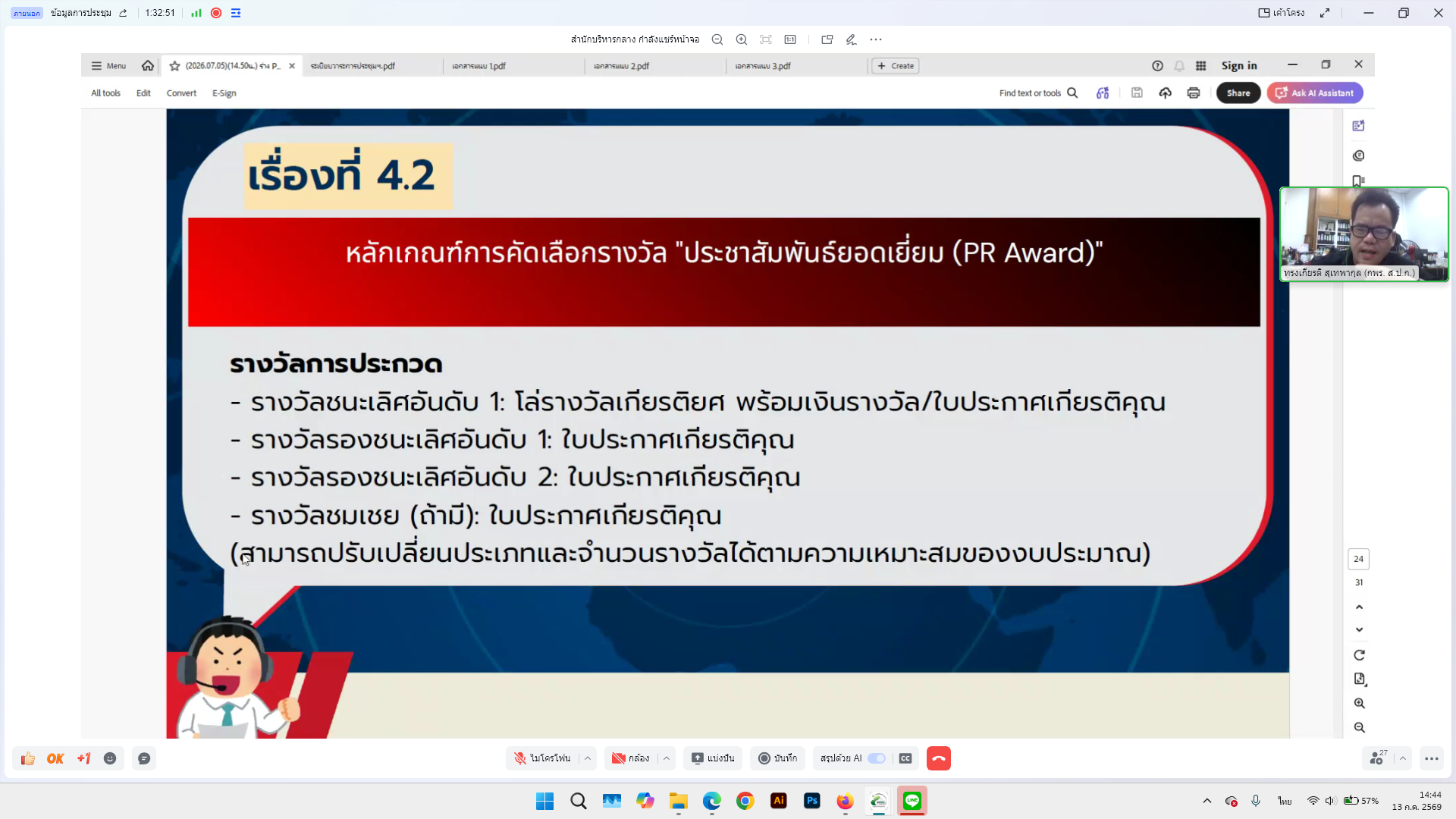Zoom in the shared screen view
This screenshot has width=1456, height=819.
point(742,39)
